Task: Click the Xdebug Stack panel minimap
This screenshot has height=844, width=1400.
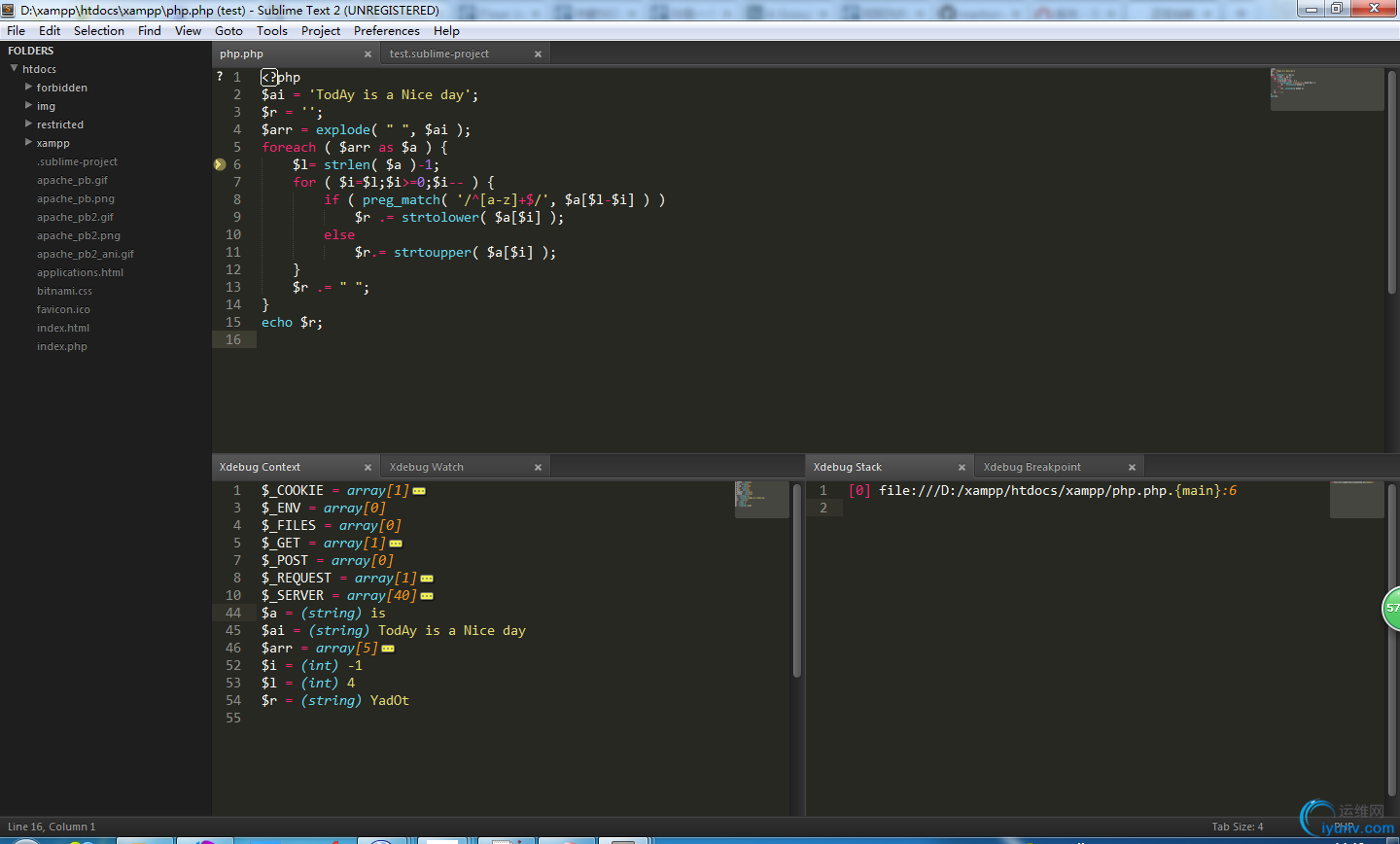Action: (x=1356, y=499)
